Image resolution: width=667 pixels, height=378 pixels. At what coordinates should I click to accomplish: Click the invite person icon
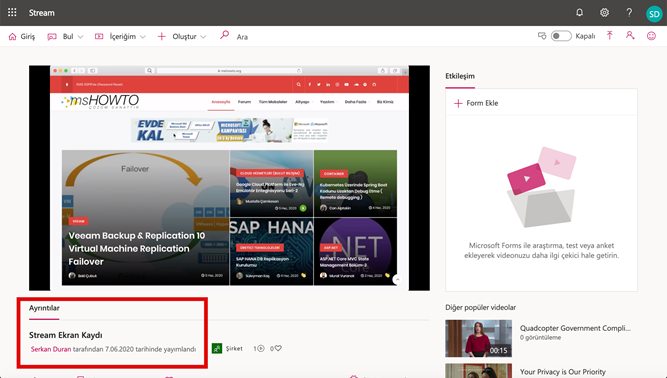pos(630,36)
